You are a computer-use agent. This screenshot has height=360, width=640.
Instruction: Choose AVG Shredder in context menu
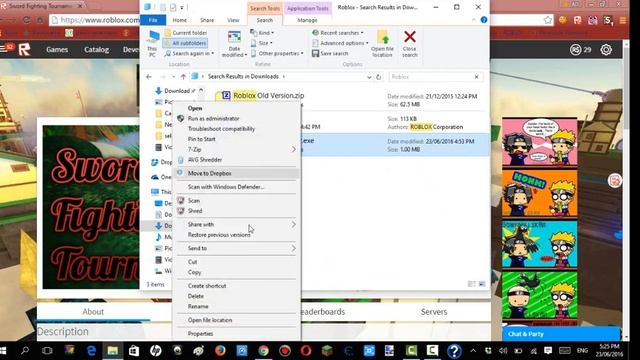[x=205, y=160]
